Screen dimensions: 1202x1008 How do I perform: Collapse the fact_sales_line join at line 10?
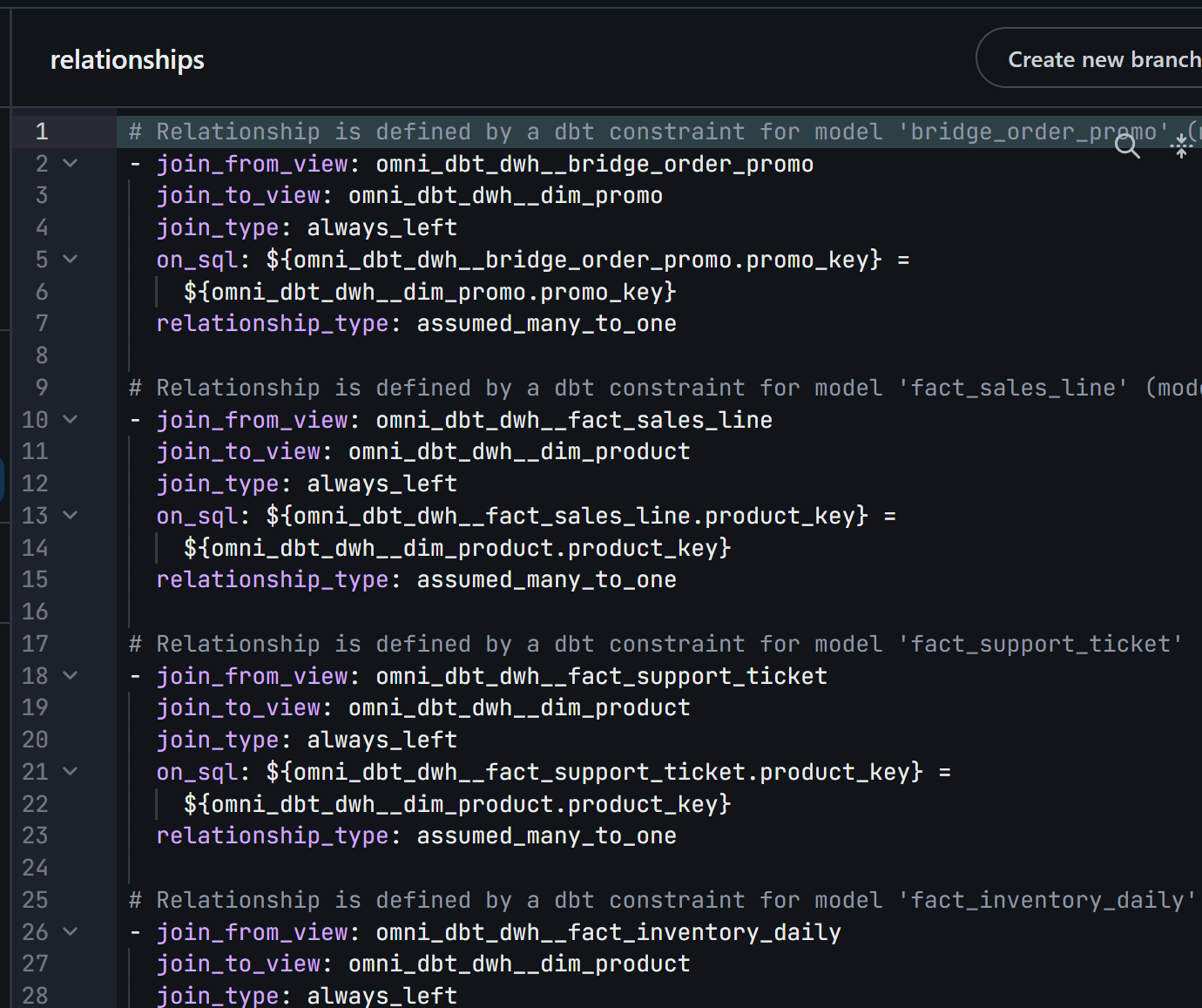click(71, 420)
